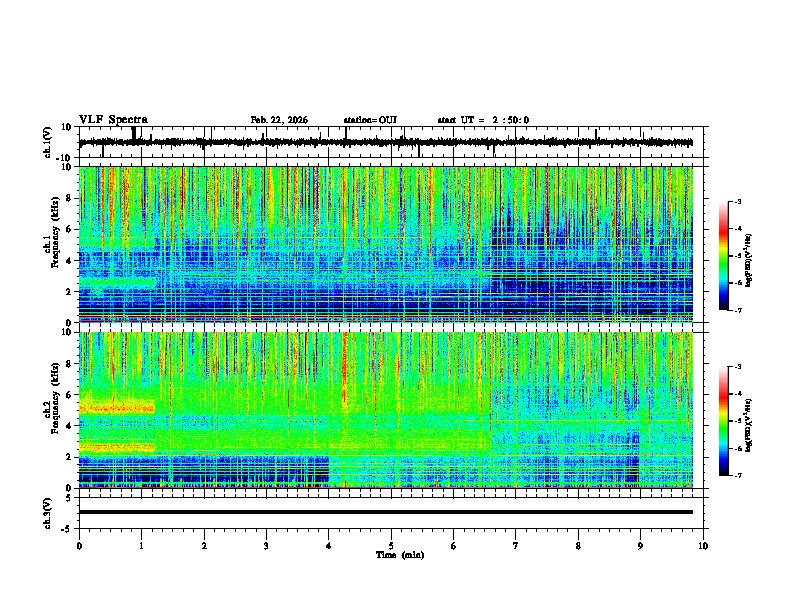This screenshot has height=612, width=792.
Task: Click time axis tick label "9"
Action: point(640,545)
